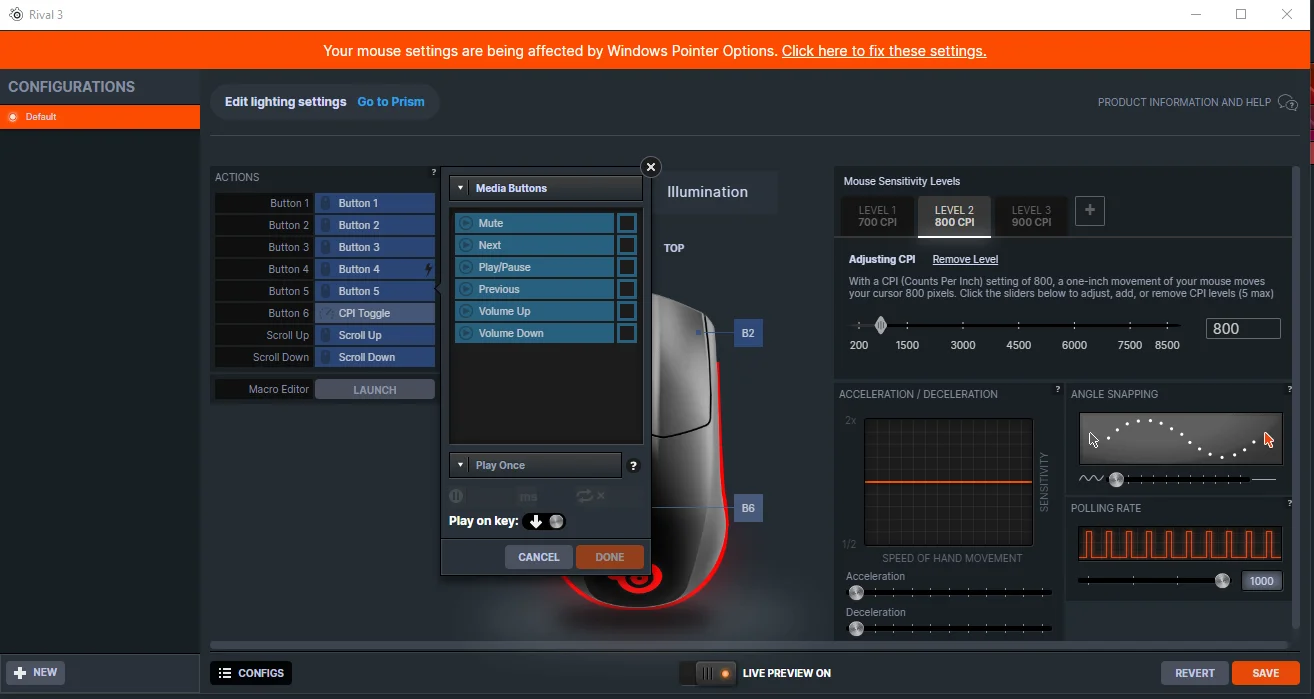Check the Volume Up checkbox
1314x699 pixels.
pyautogui.click(x=627, y=311)
